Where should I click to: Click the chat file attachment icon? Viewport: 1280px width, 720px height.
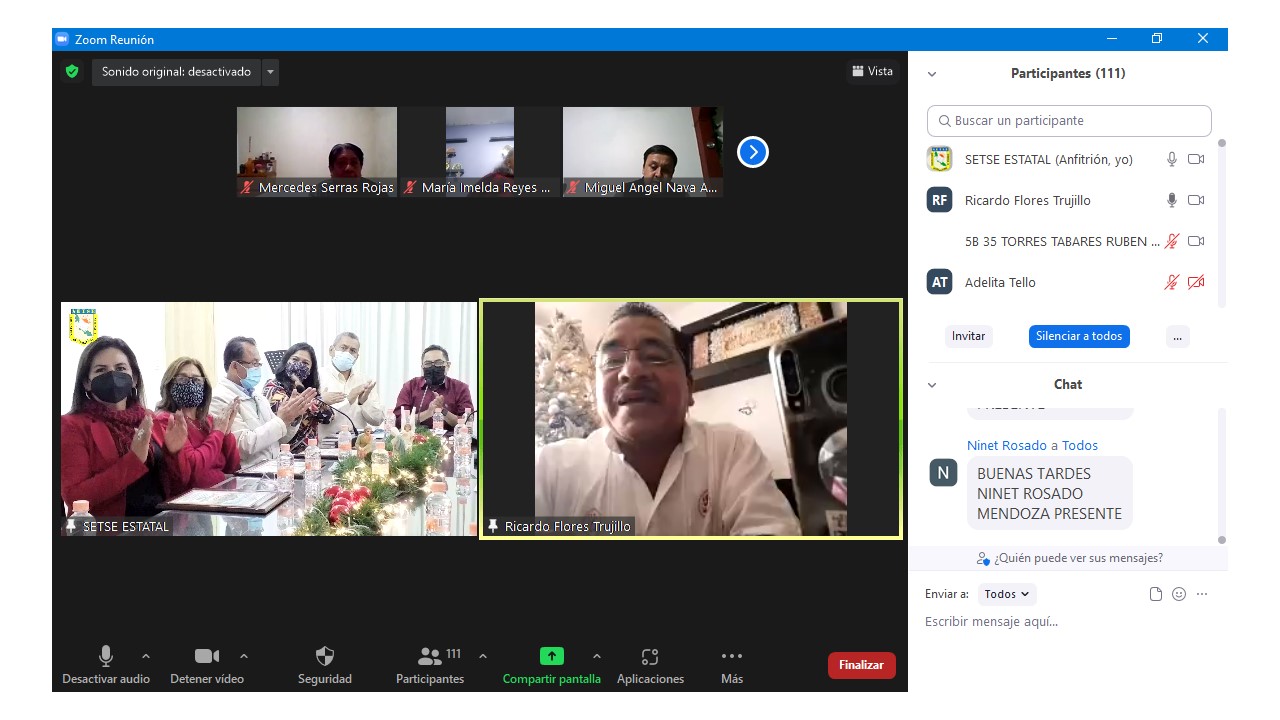1156,594
